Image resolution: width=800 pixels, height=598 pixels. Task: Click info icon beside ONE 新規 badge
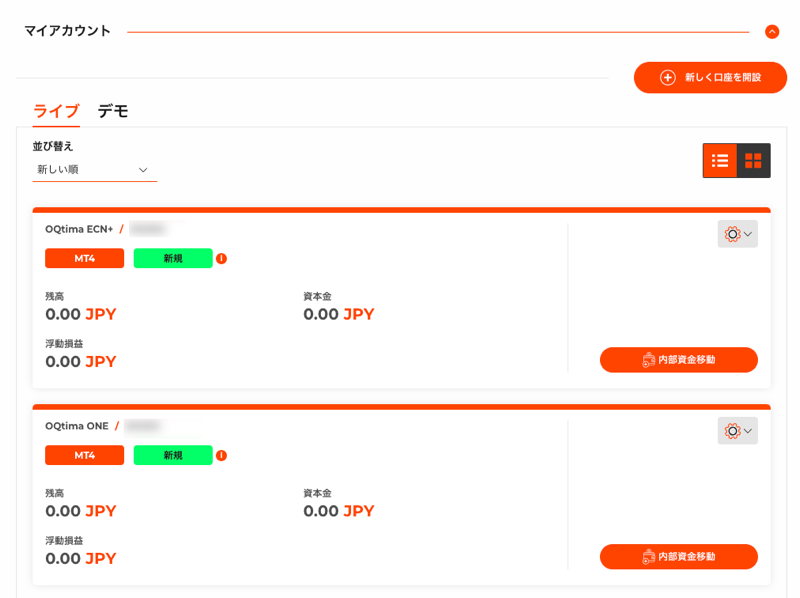(221, 456)
